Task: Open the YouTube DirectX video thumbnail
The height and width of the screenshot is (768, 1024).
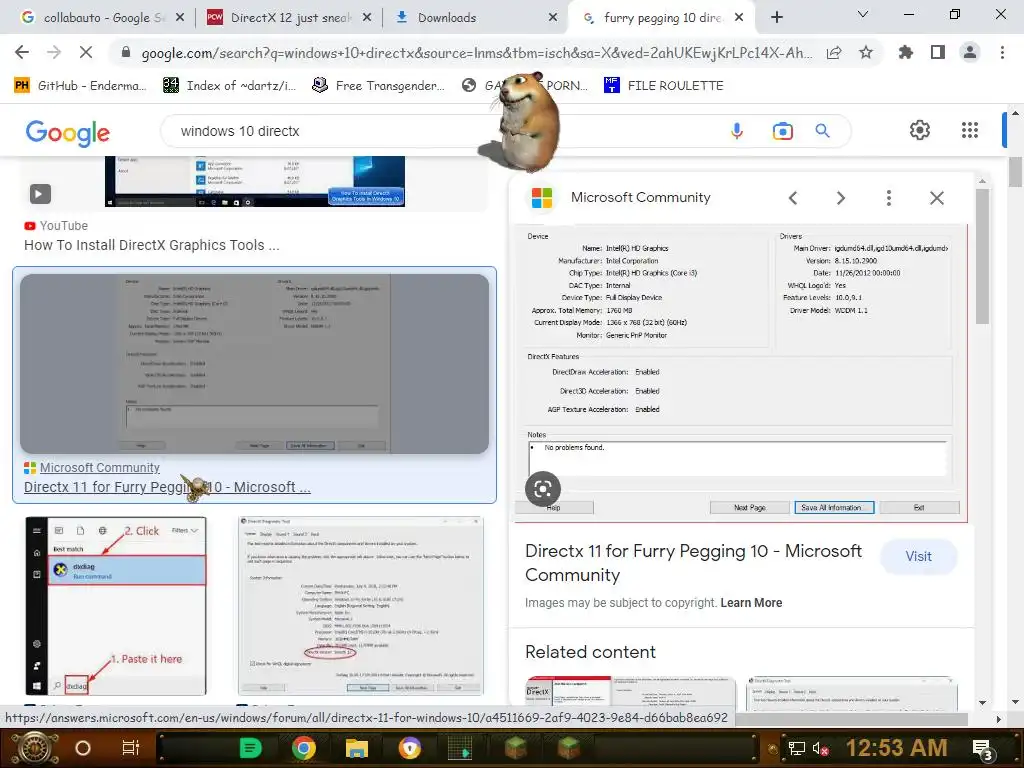Action: [x=255, y=182]
